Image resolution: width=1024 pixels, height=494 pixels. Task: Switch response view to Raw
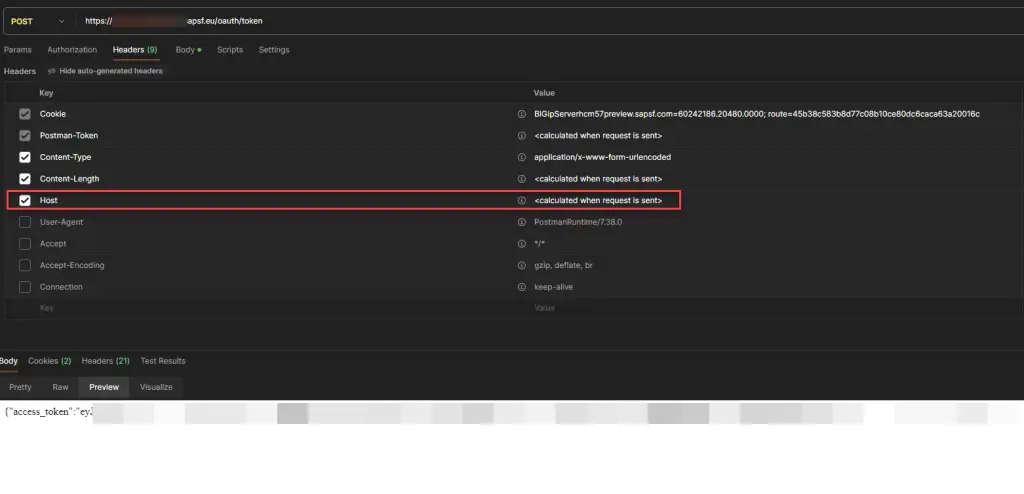click(x=60, y=387)
